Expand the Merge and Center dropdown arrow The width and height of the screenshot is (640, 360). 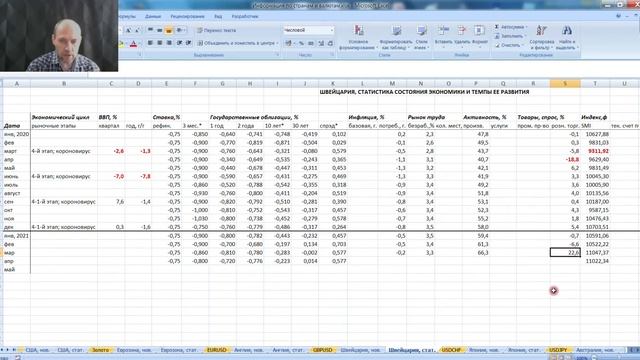[x=278, y=43]
